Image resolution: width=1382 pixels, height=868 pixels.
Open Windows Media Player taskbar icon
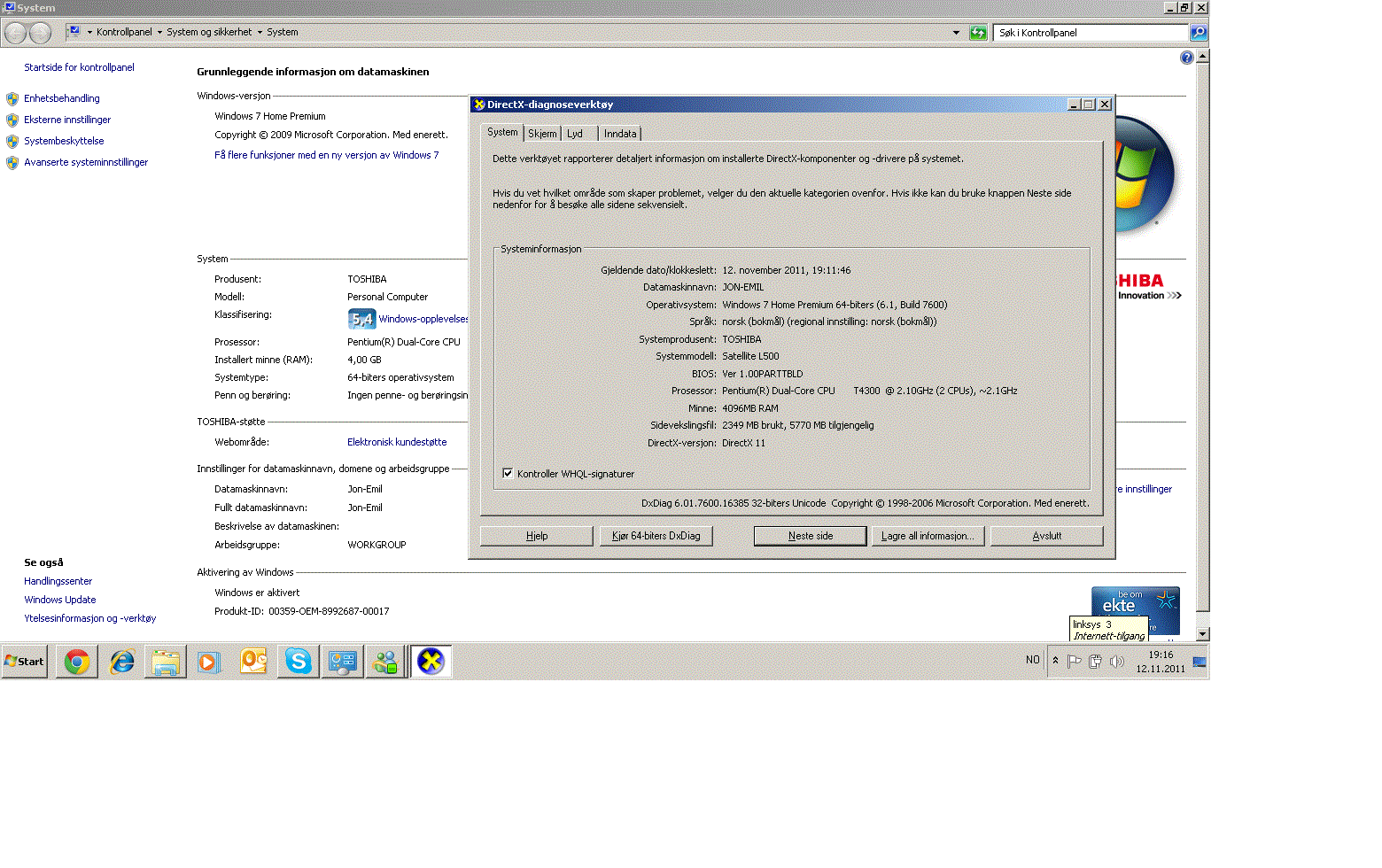pos(209,662)
